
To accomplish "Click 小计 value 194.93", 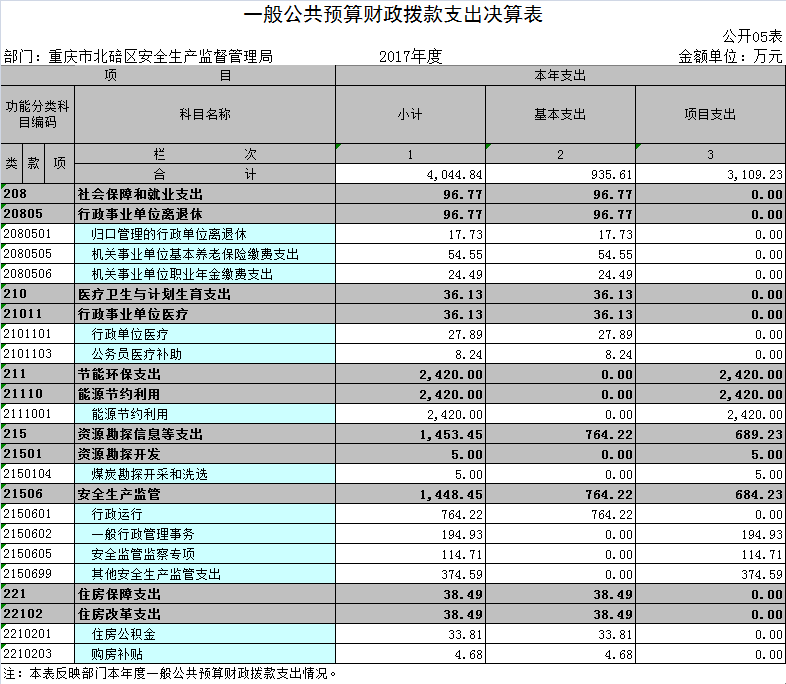I will click(410, 534).
